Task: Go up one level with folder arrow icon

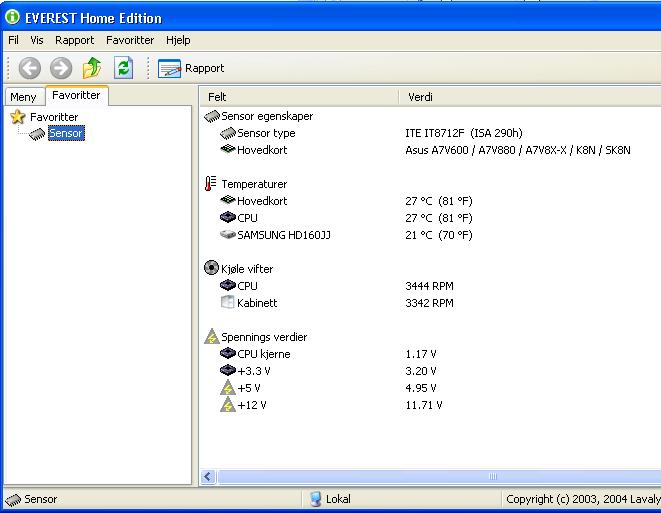Action: coord(92,68)
